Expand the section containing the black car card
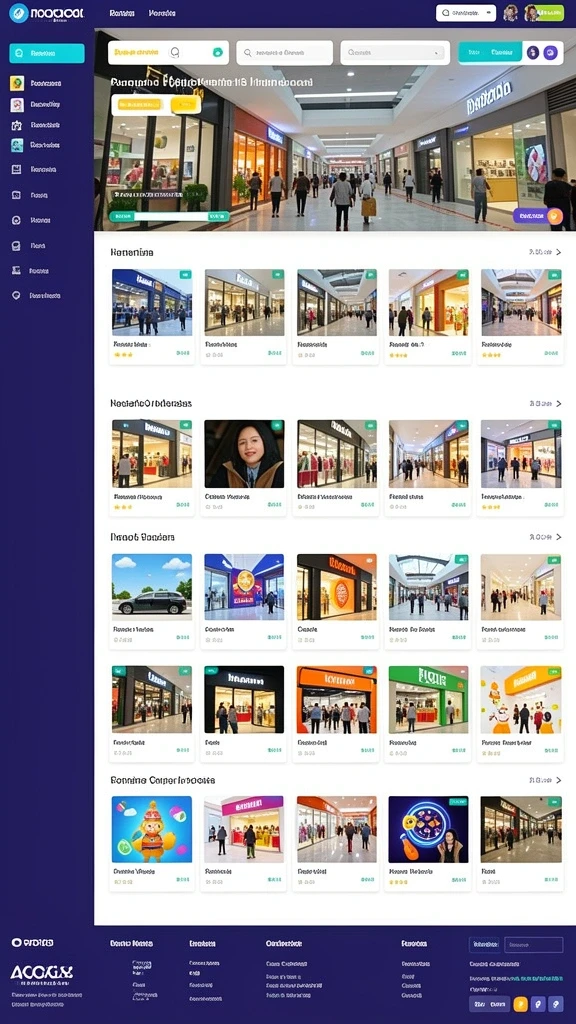The width and height of the screenshot is (576, 1024). (x=558, y=537)
